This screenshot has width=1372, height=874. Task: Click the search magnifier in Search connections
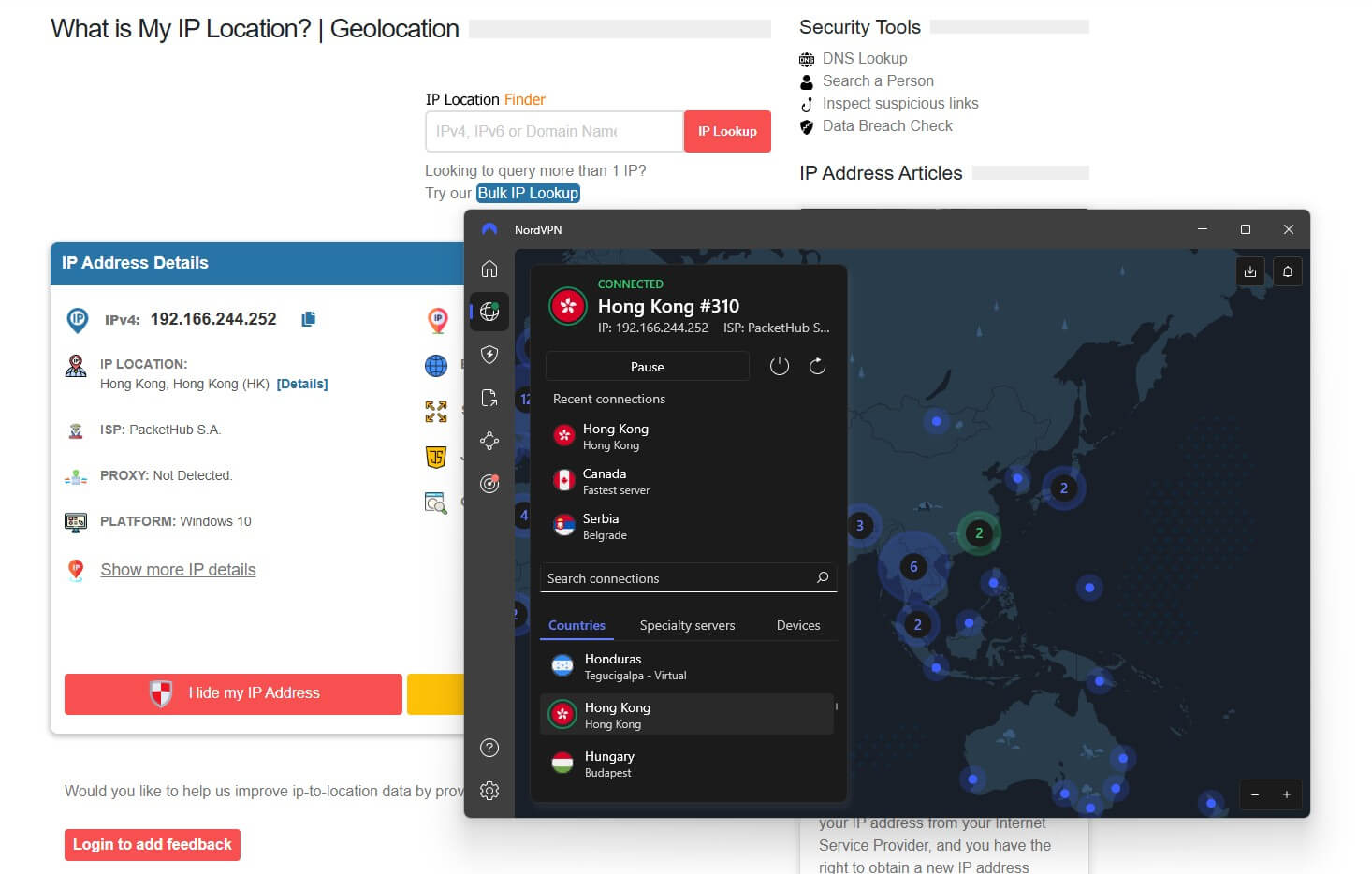pos(823,577)
